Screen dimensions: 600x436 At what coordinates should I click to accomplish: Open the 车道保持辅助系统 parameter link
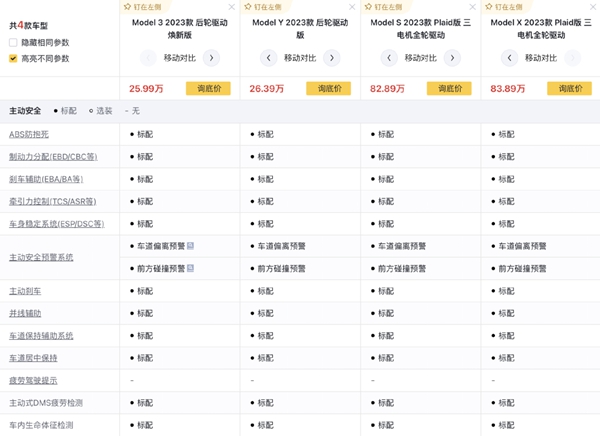click(x=41, y=335)
